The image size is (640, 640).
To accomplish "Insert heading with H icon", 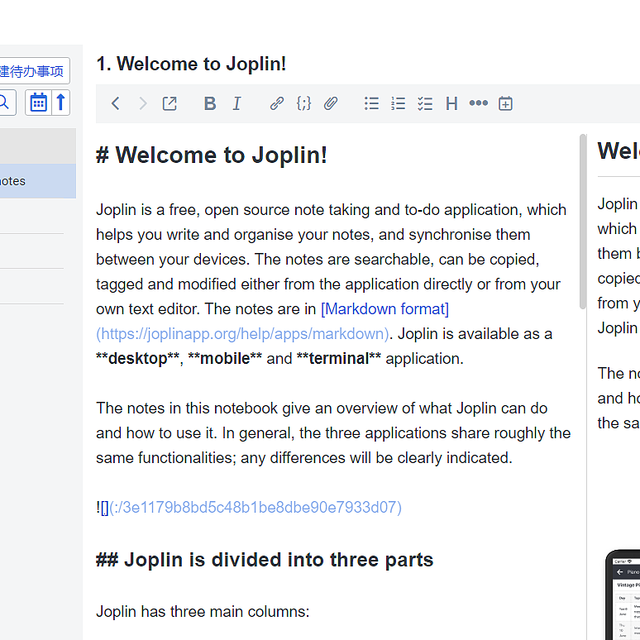I will (451, 103).
